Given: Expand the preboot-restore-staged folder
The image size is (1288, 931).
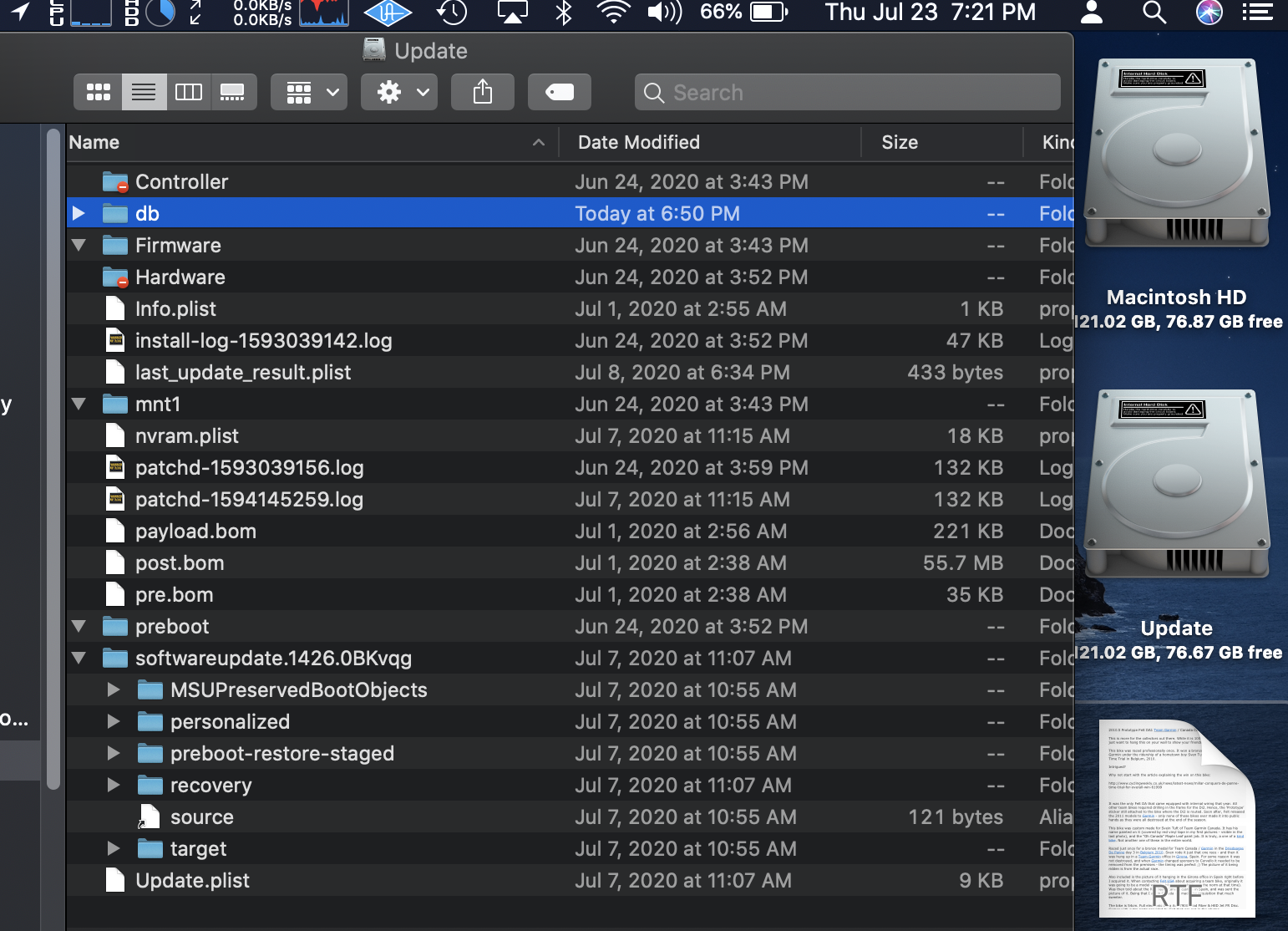Looking at the screenshot, I should pos(114,753).
